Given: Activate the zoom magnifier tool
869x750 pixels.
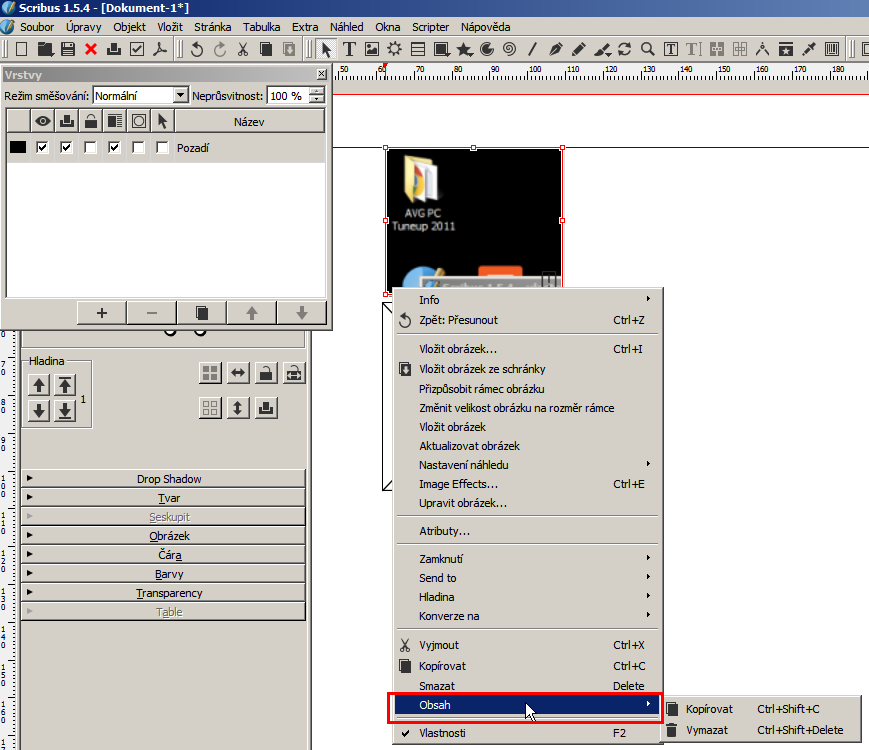Looking at the screenshot, I should (x=648, y=48).
